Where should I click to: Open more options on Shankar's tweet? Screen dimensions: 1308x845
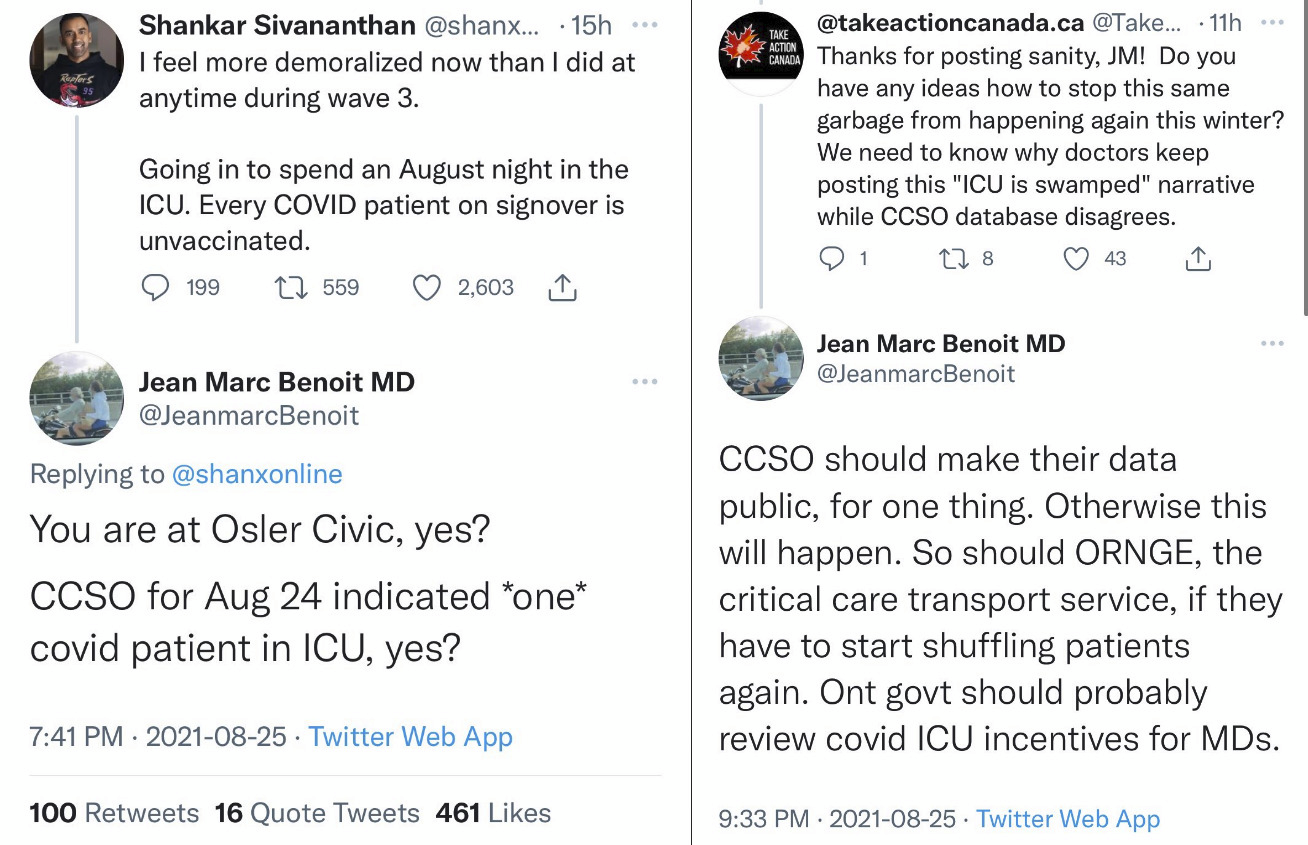pyautogui.click(x=645, y=24)
